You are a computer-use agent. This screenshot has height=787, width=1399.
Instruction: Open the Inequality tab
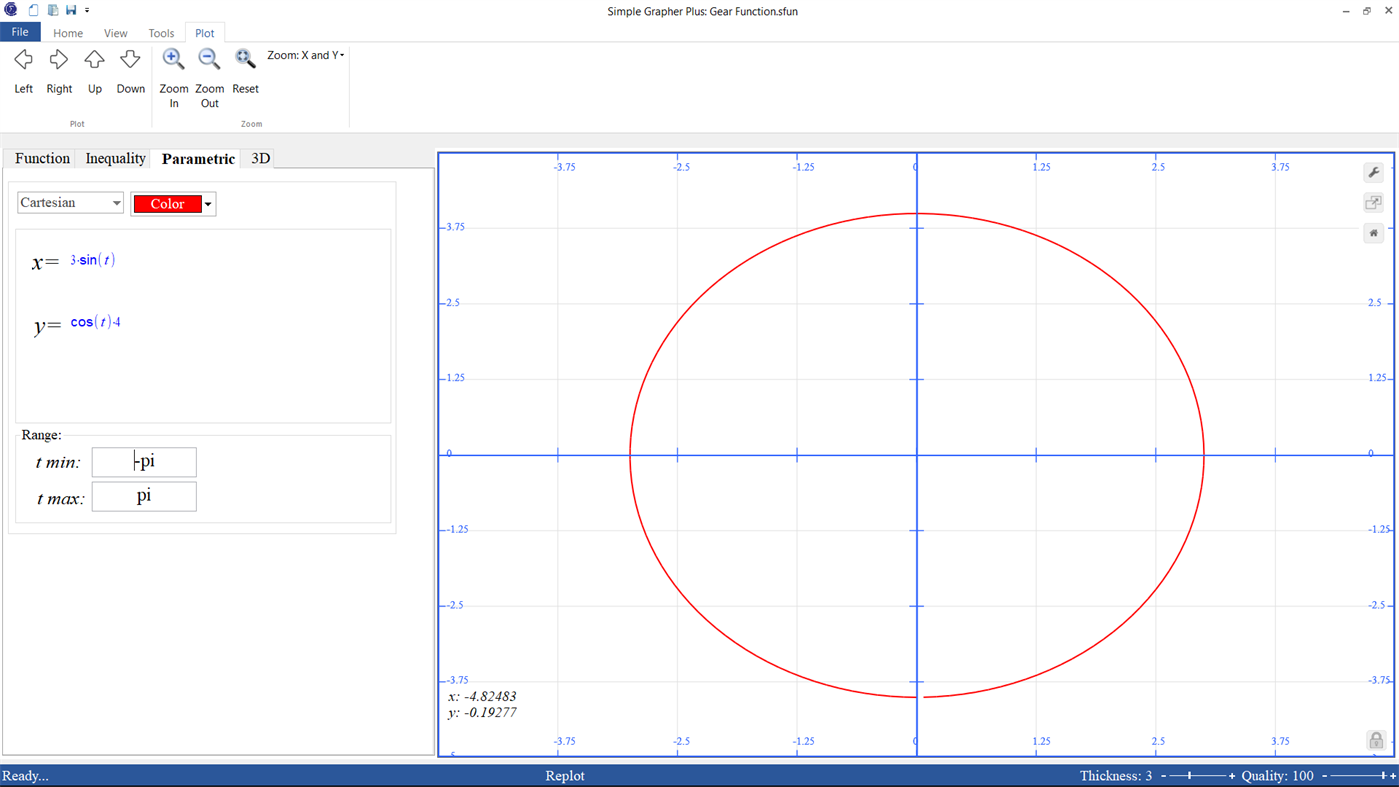click(115, 158)
